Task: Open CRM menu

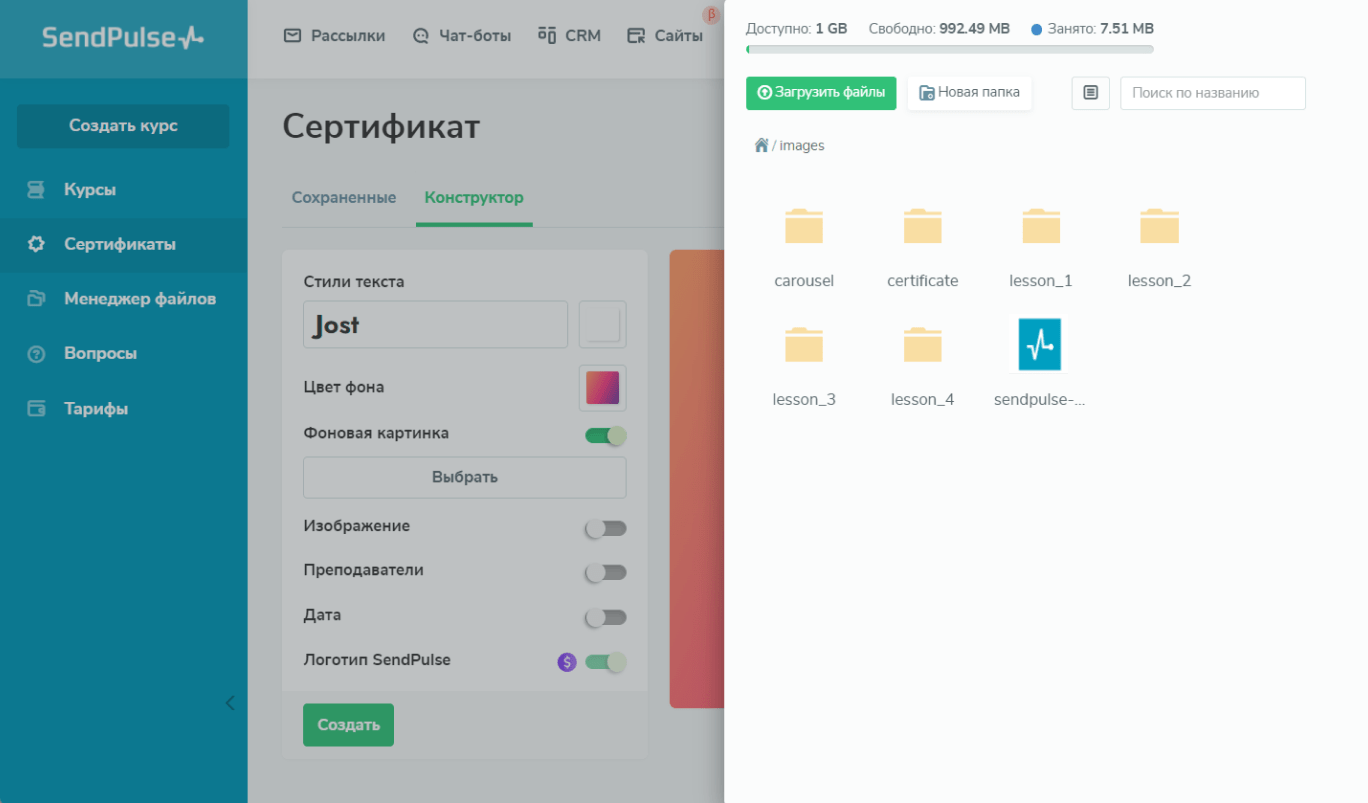Action: 570,36
